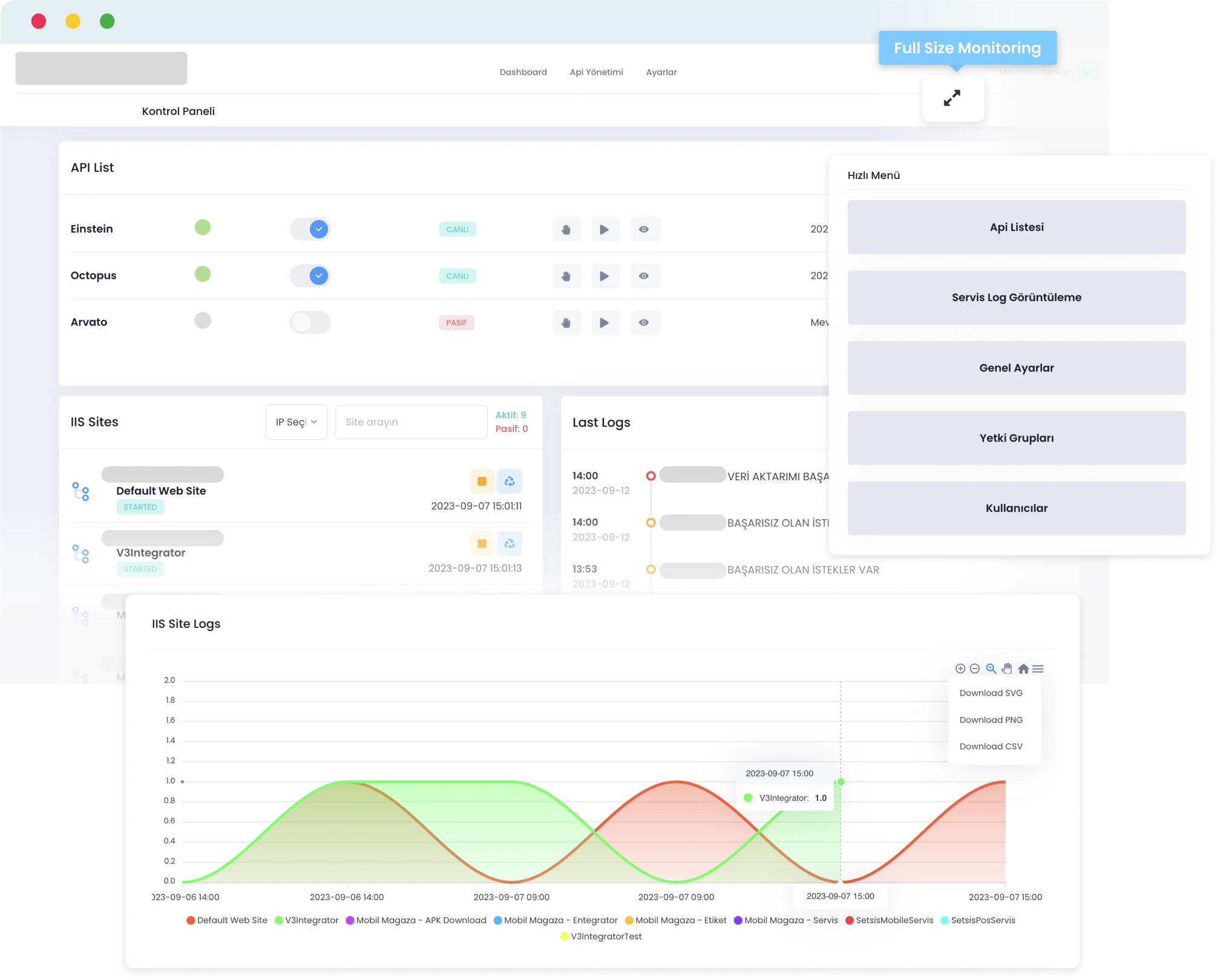Reset the chart zoom with the home icon

[x=1023, y=669]
